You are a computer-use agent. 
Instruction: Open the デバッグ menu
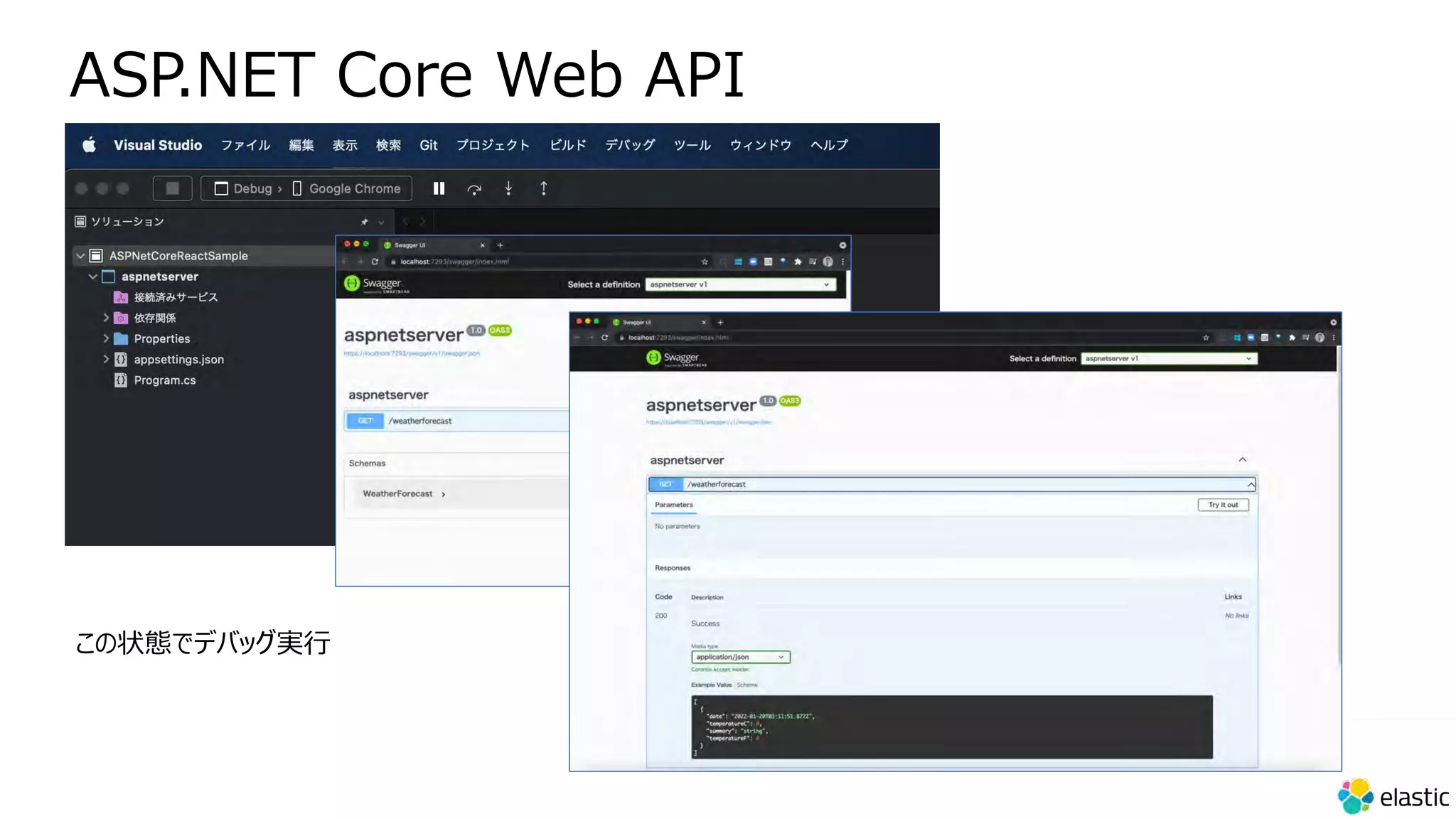tap(630, 145)
